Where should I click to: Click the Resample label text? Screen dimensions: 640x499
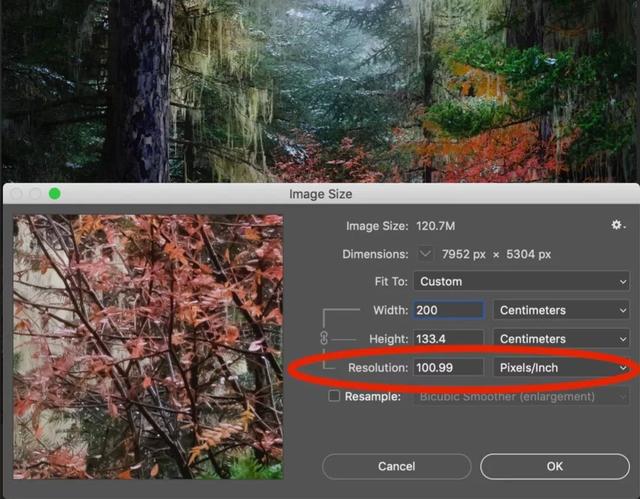pos(373,396)
